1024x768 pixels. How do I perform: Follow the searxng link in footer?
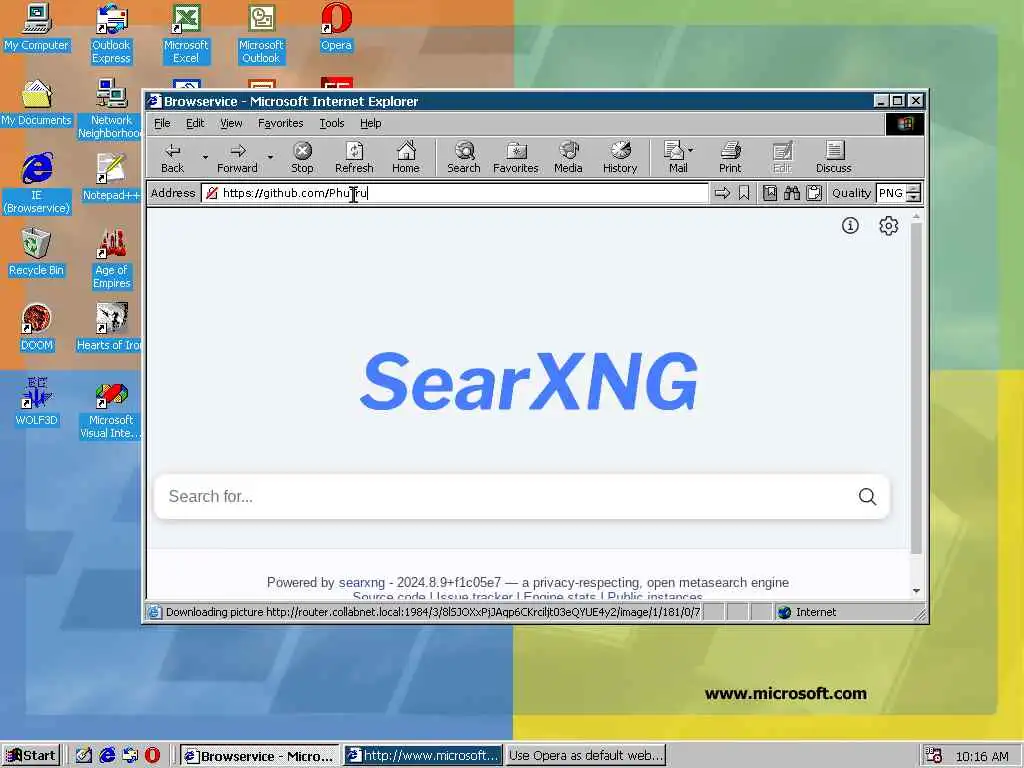point(362,583)
